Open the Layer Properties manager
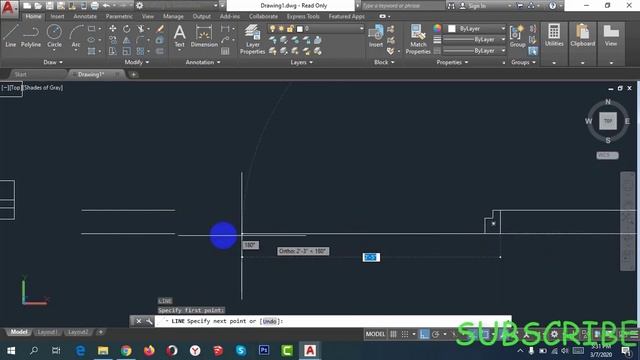This screenshot has height=360, width=640. [x=252, y=39]
